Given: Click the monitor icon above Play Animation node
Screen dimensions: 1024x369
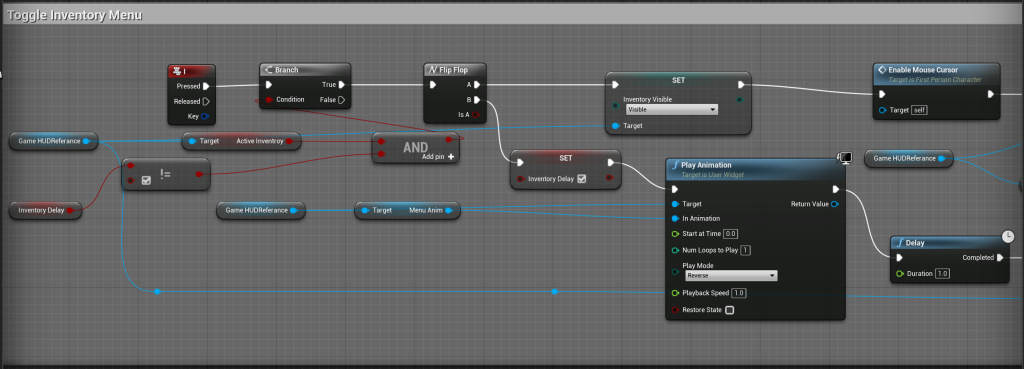Looking at the screenshot, I should point(845,158).
